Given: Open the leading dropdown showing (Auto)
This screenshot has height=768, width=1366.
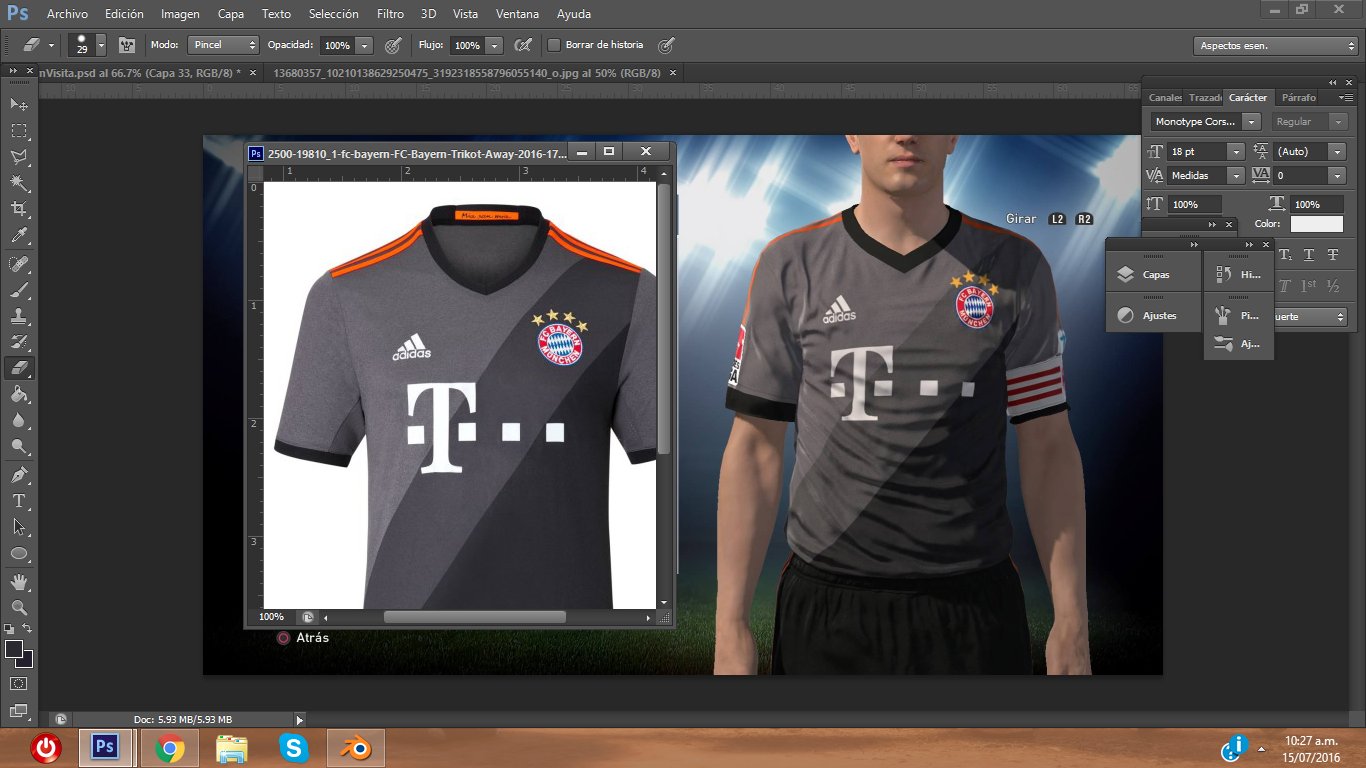Looking at the screenshot, I should coord(1337,151).
